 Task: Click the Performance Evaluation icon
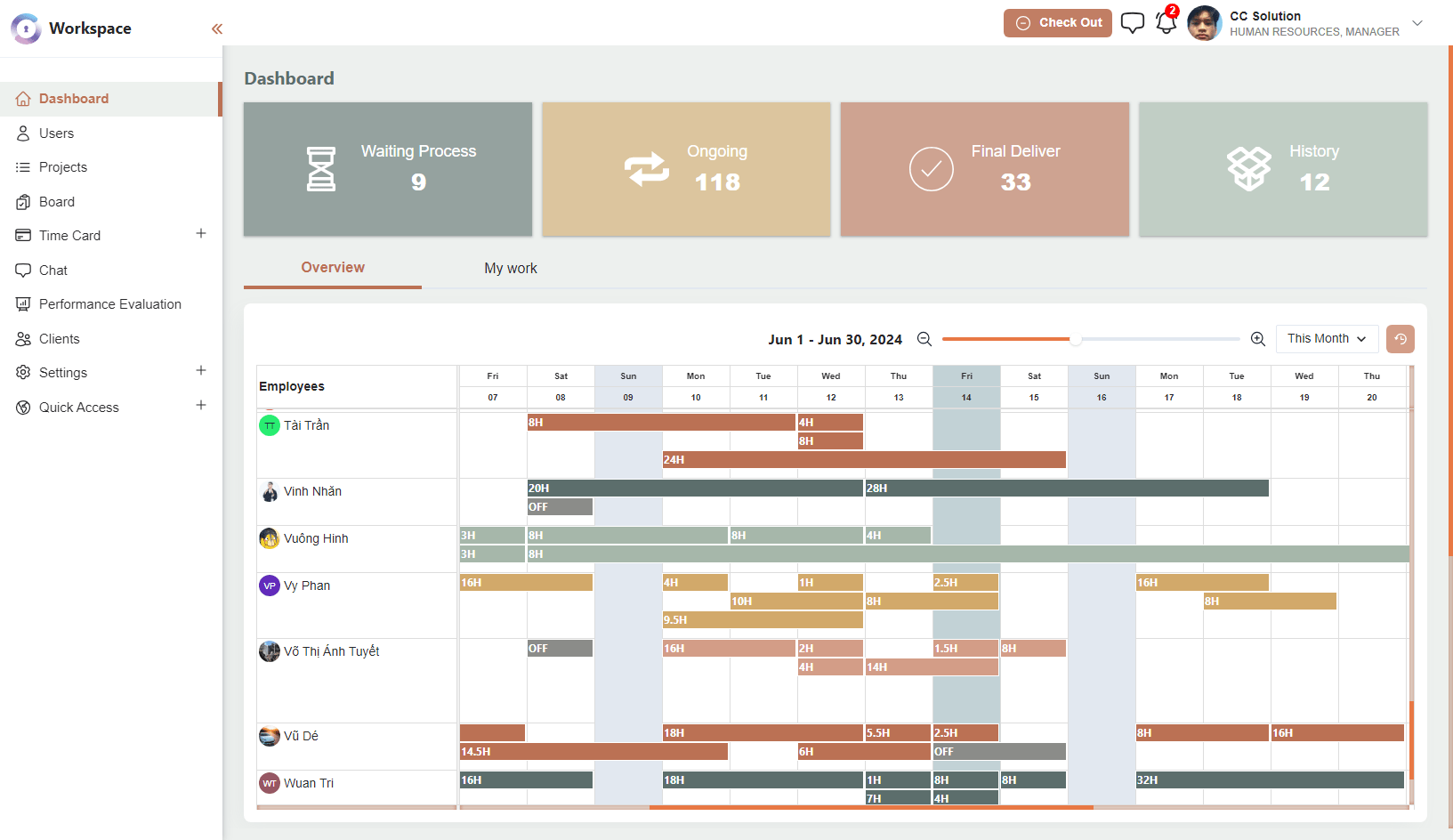click(x=23, y=304)
